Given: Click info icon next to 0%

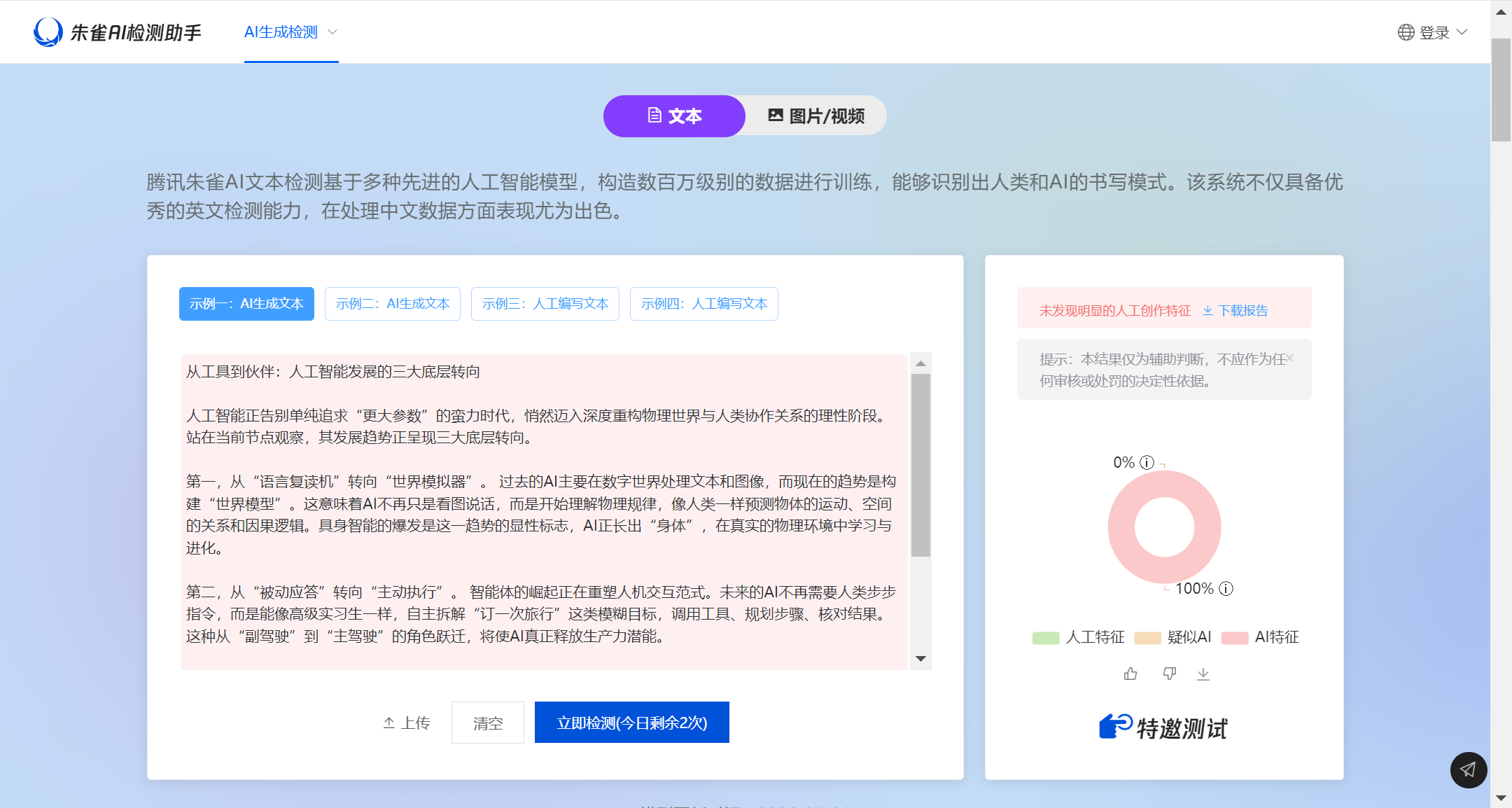Looking at the screenshot, I should pos(1147,462).
